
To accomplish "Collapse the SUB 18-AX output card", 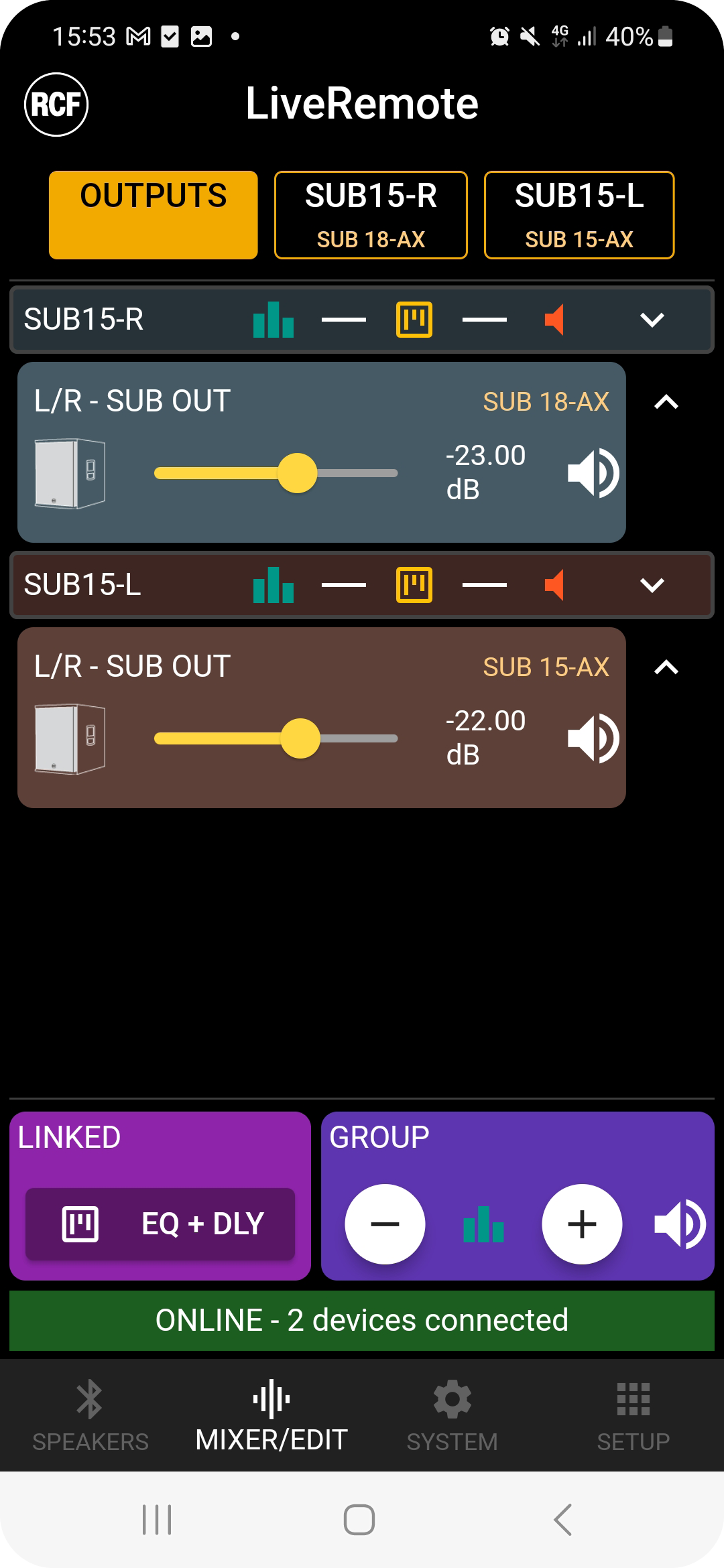I will (x=666, y=402).
